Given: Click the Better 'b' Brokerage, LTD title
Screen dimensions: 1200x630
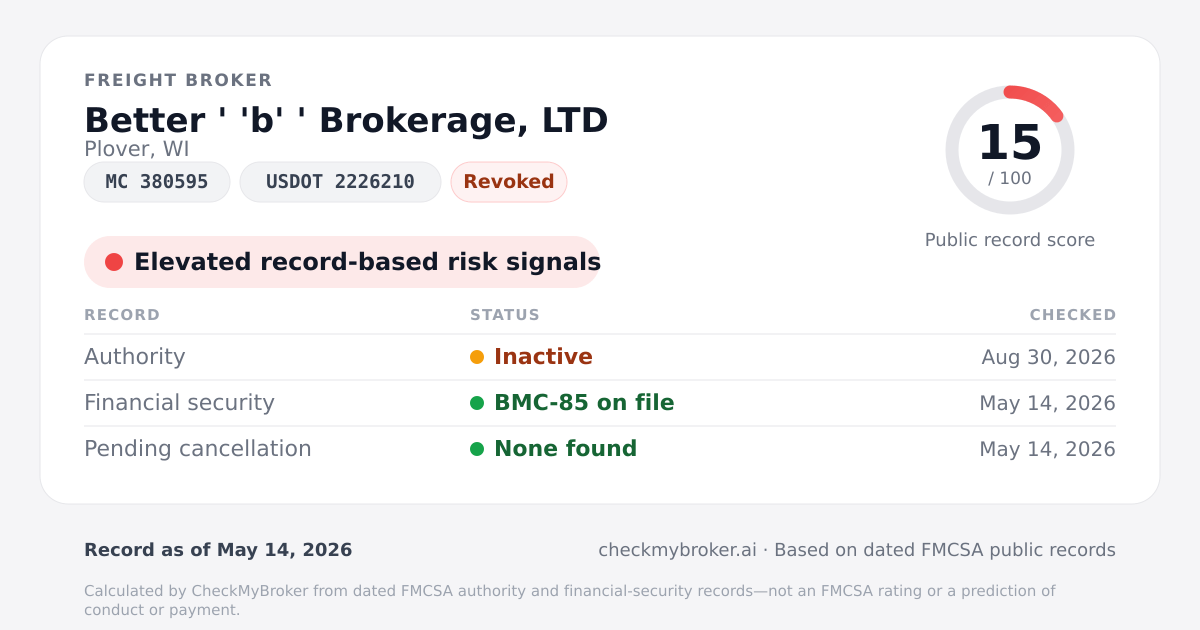Looking at the screenshot, I should click(x=346, y=120).
